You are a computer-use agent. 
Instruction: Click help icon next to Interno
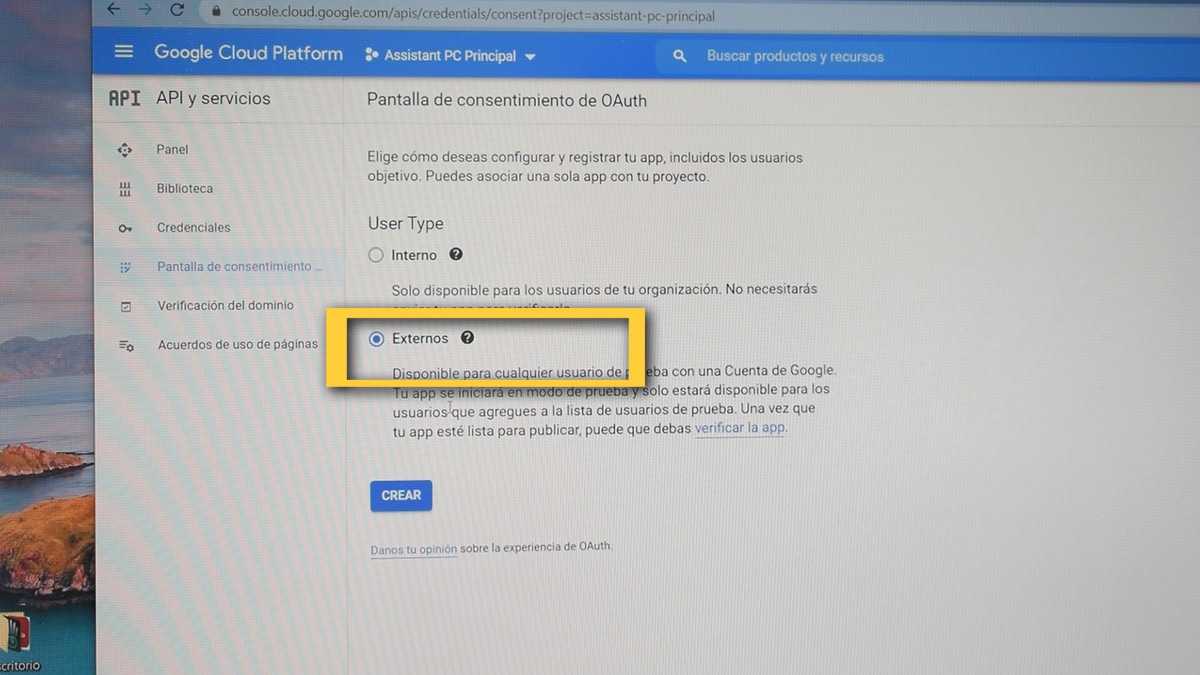click(x=456, y=255)
